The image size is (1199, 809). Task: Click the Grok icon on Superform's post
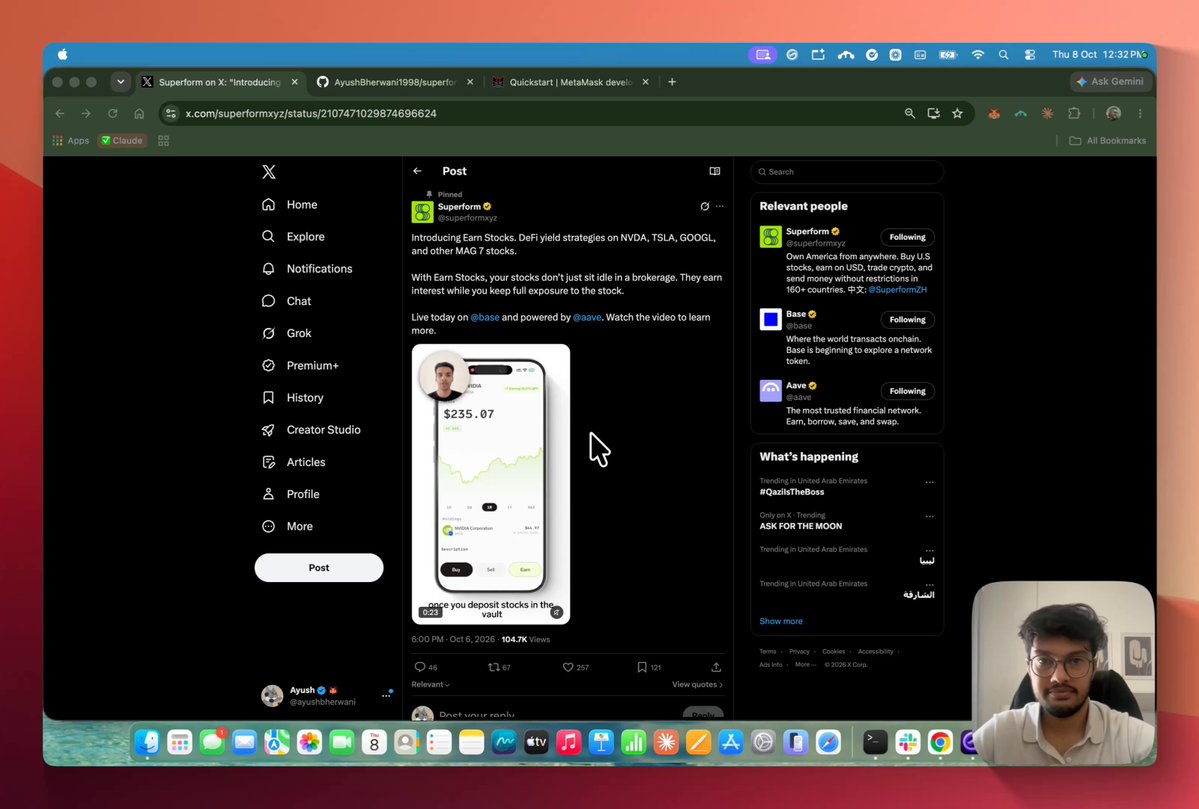click(x=704, y=206)
